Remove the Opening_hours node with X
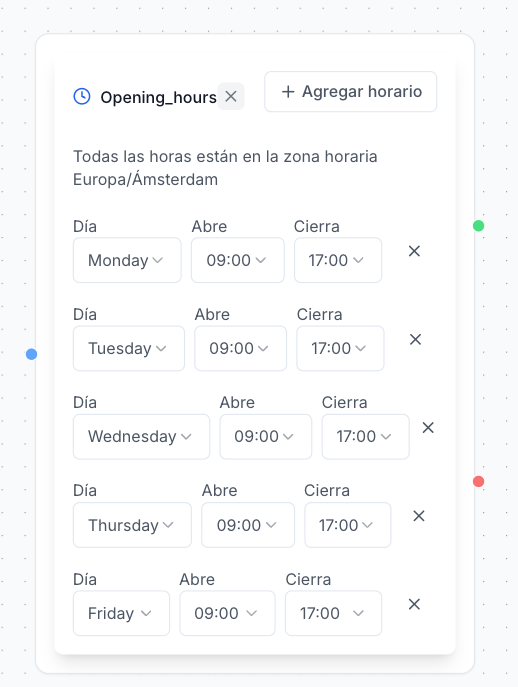 coord(231,96)
